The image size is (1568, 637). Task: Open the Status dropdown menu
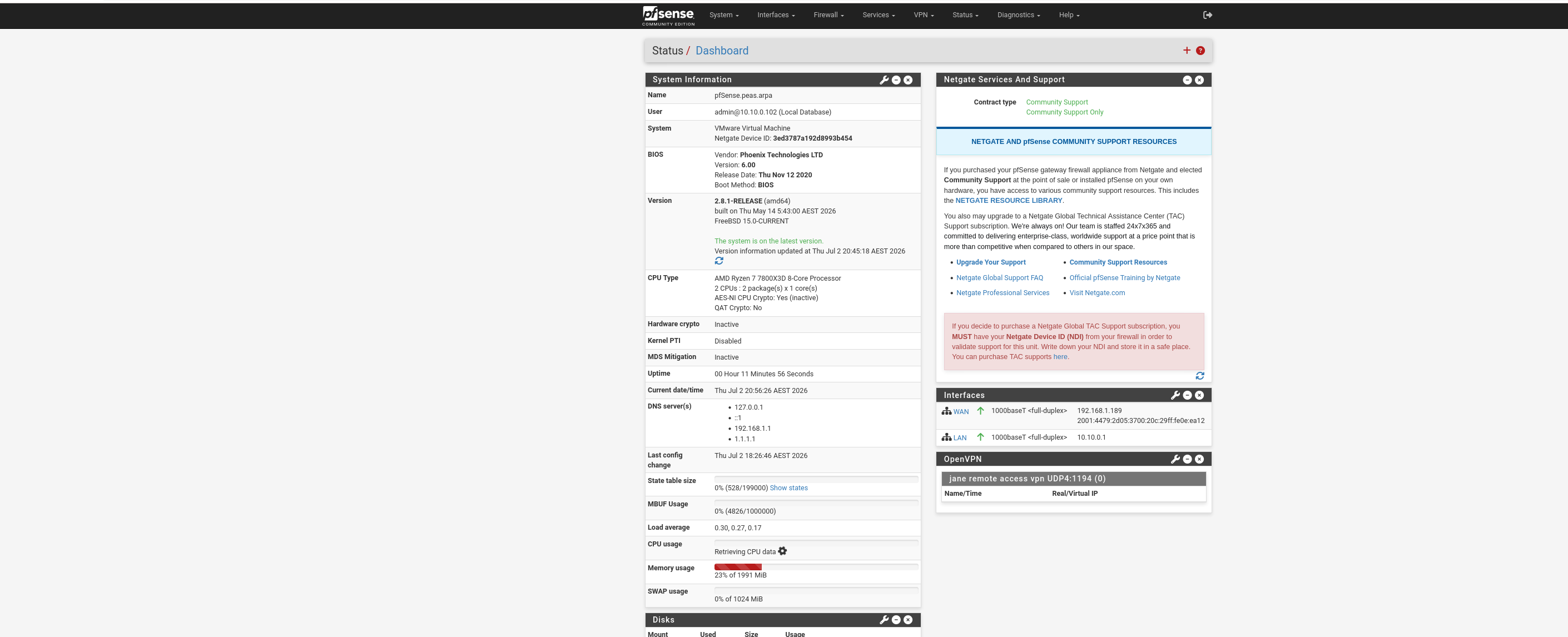pos(965,15)
